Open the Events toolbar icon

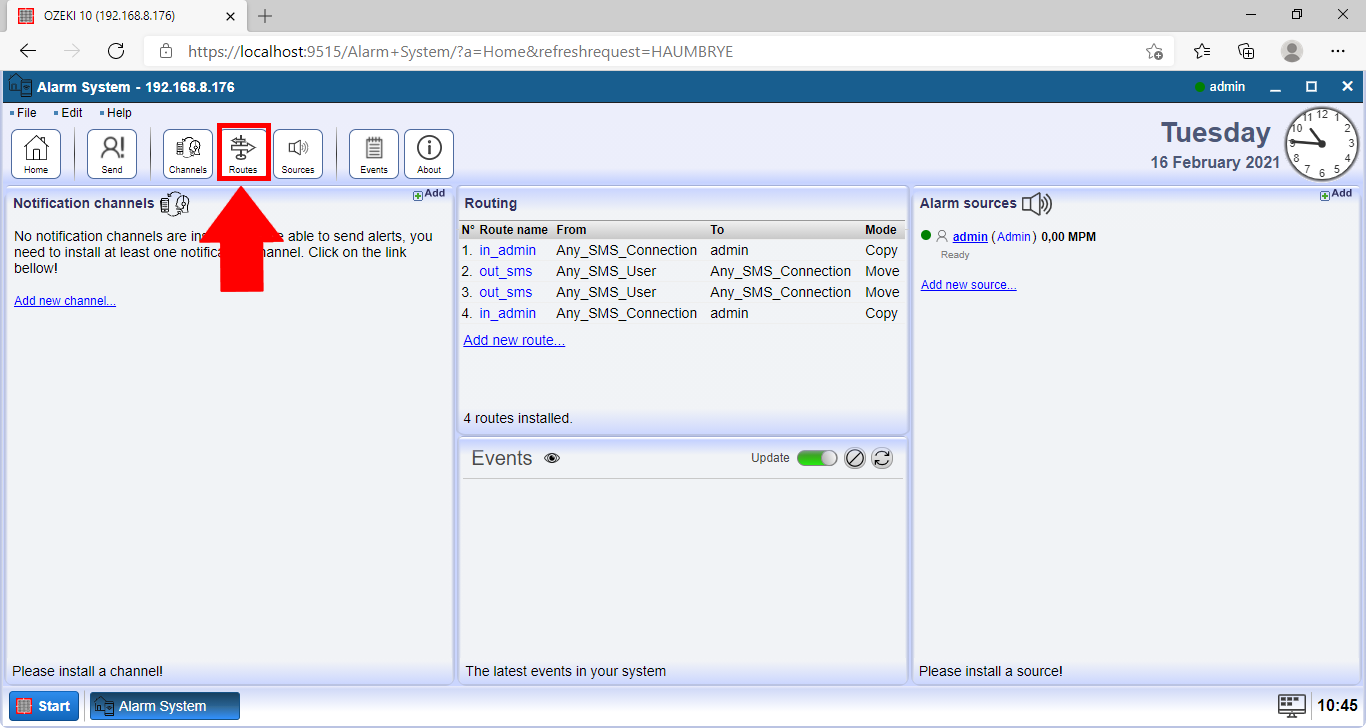click(374, 154)
